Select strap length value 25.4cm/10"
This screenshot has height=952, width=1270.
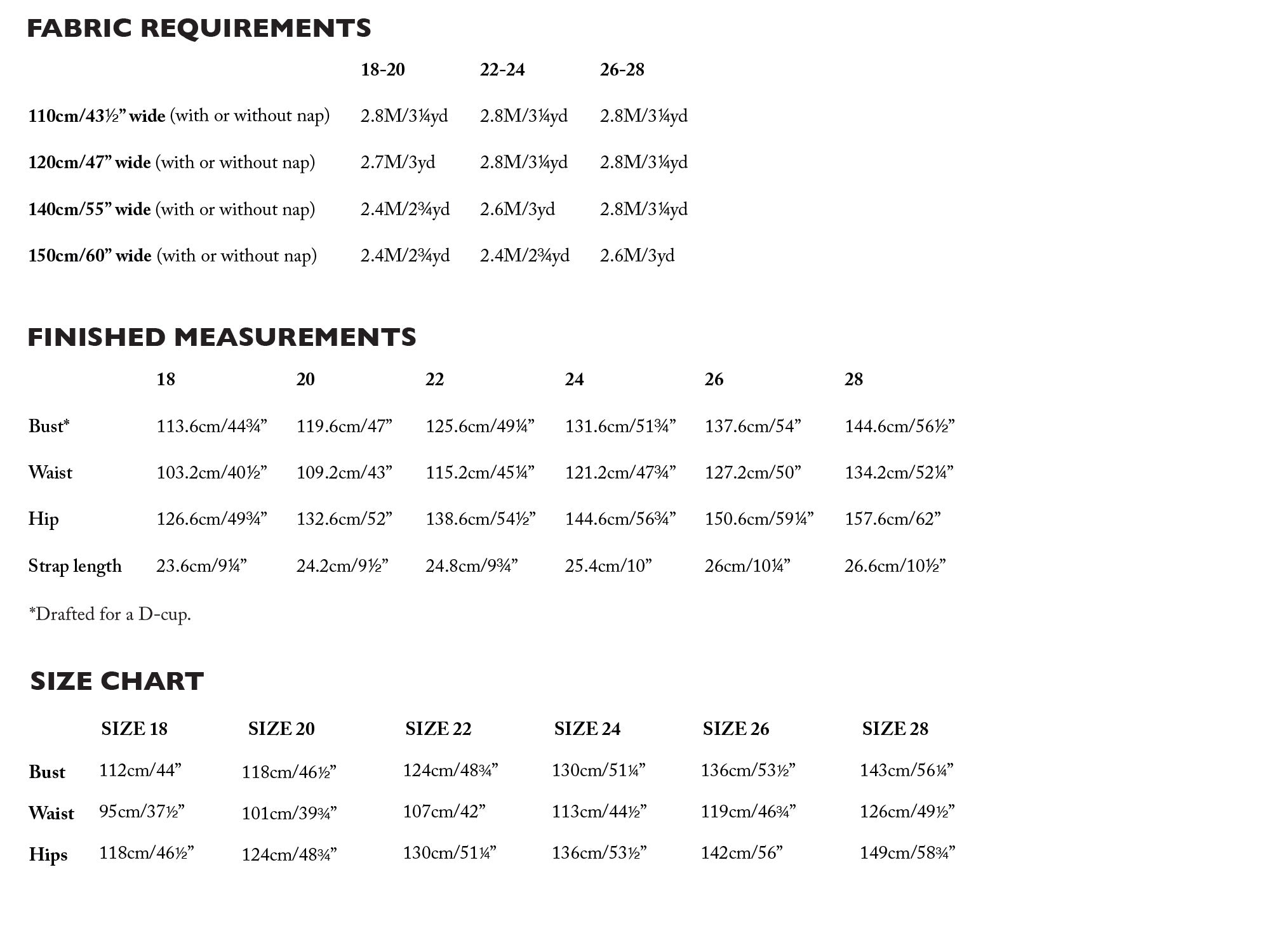pos(608,566)
